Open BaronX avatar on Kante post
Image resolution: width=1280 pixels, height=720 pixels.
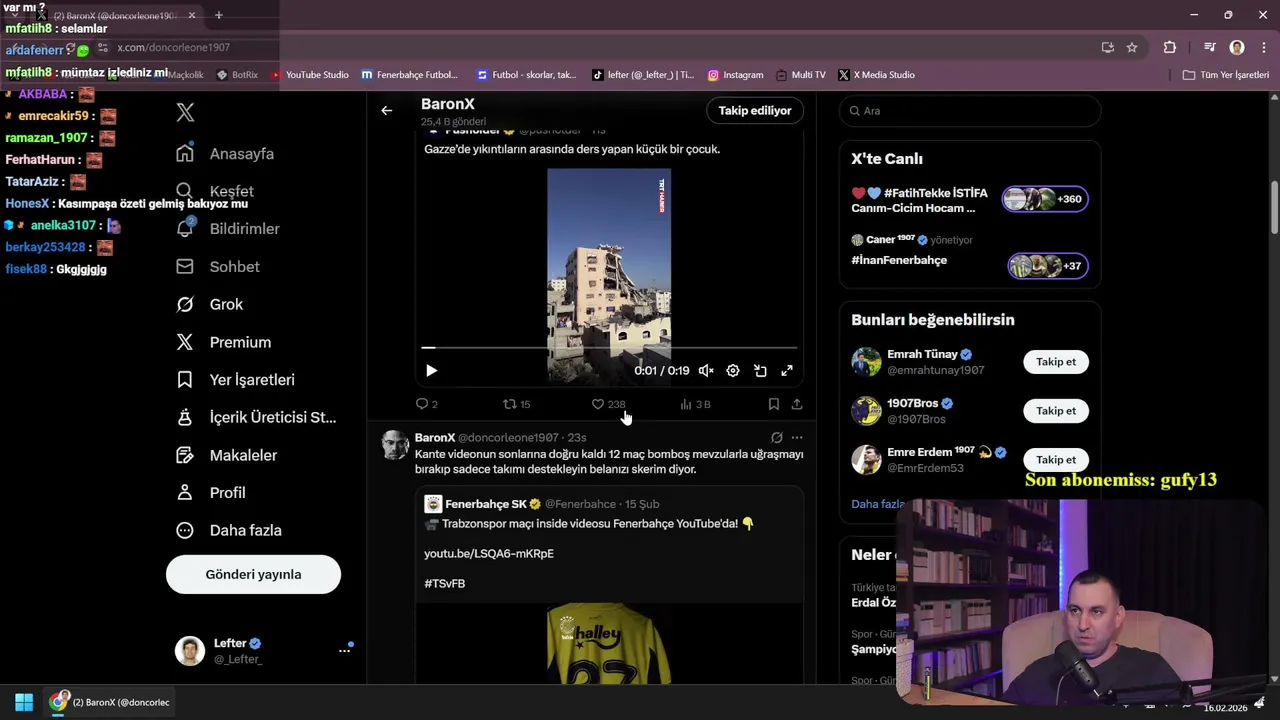pyautogui.click(x=395, y=445)
